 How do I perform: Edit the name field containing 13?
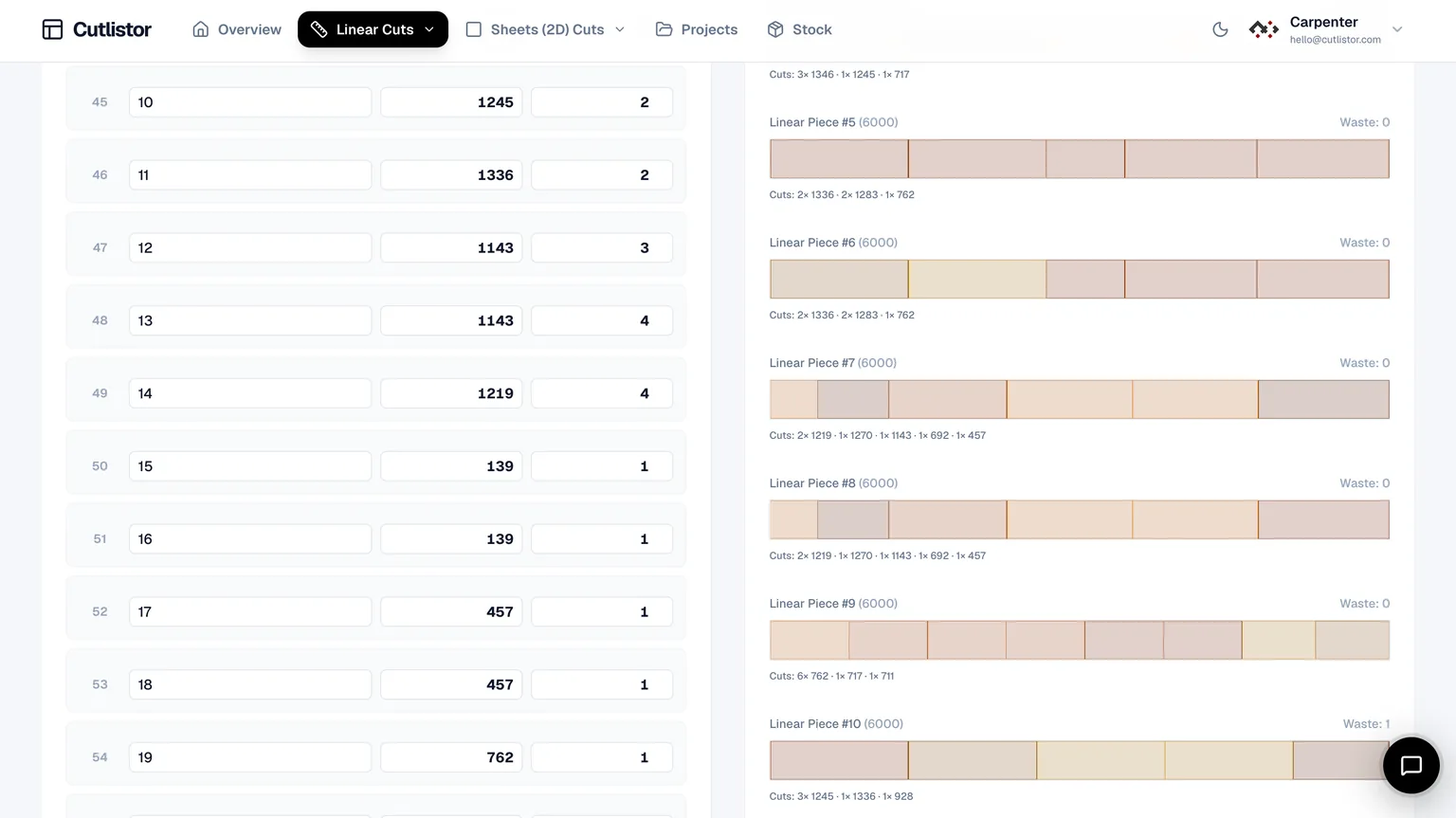[250, 320]
